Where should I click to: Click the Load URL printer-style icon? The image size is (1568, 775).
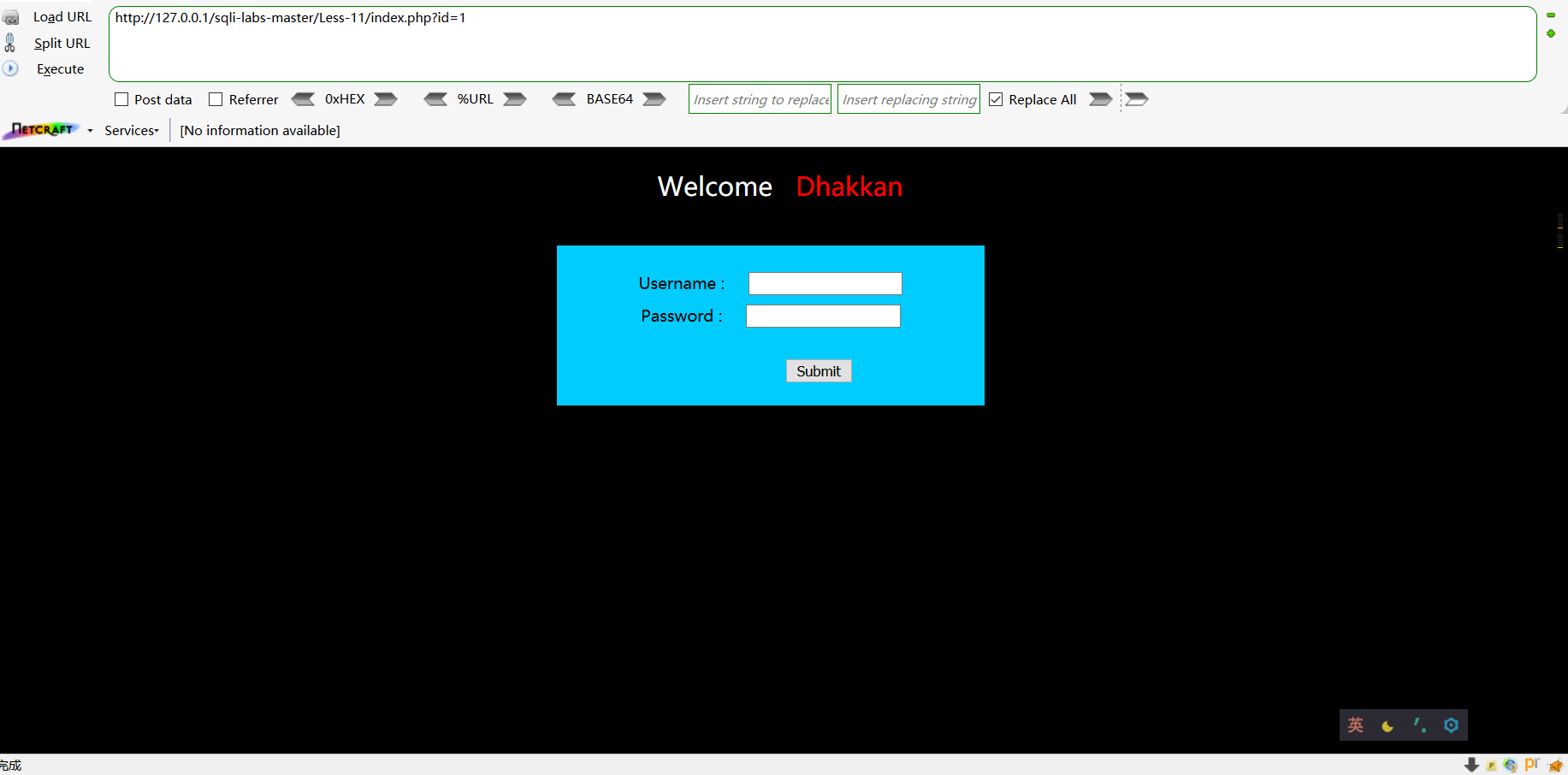click(11, 17)
